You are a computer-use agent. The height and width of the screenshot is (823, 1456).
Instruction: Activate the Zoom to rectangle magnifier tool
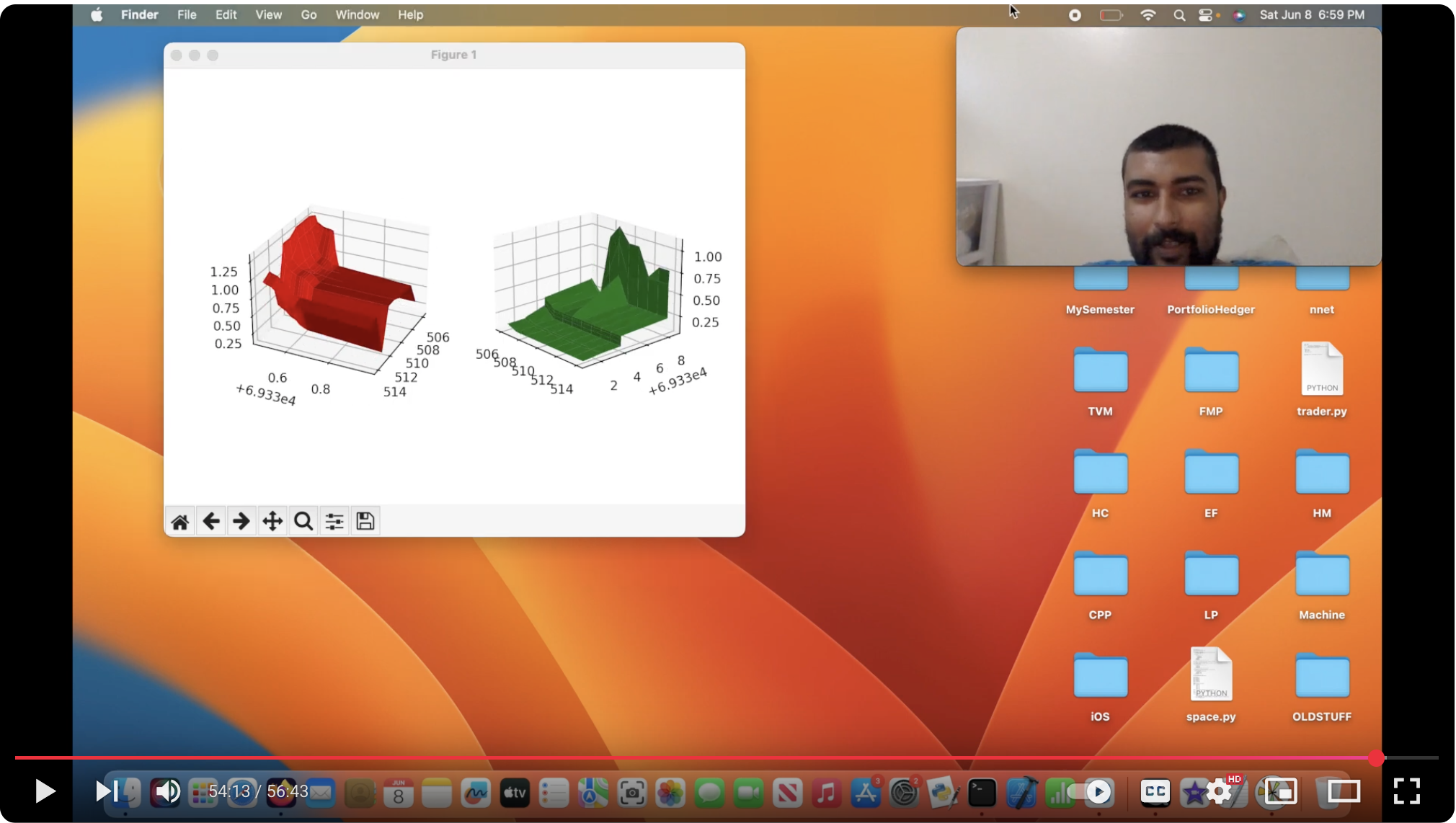[x=303, y=521]
